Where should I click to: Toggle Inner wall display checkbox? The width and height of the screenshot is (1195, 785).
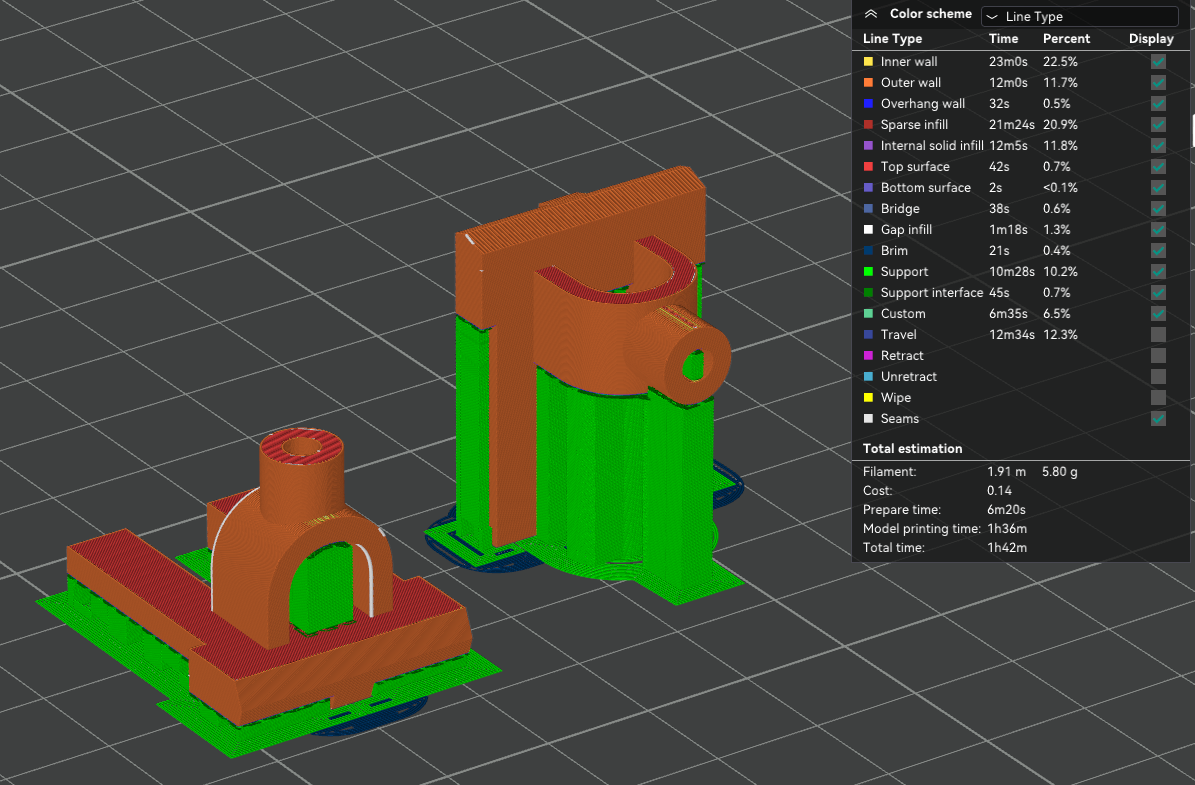(x=1158, y=62)
